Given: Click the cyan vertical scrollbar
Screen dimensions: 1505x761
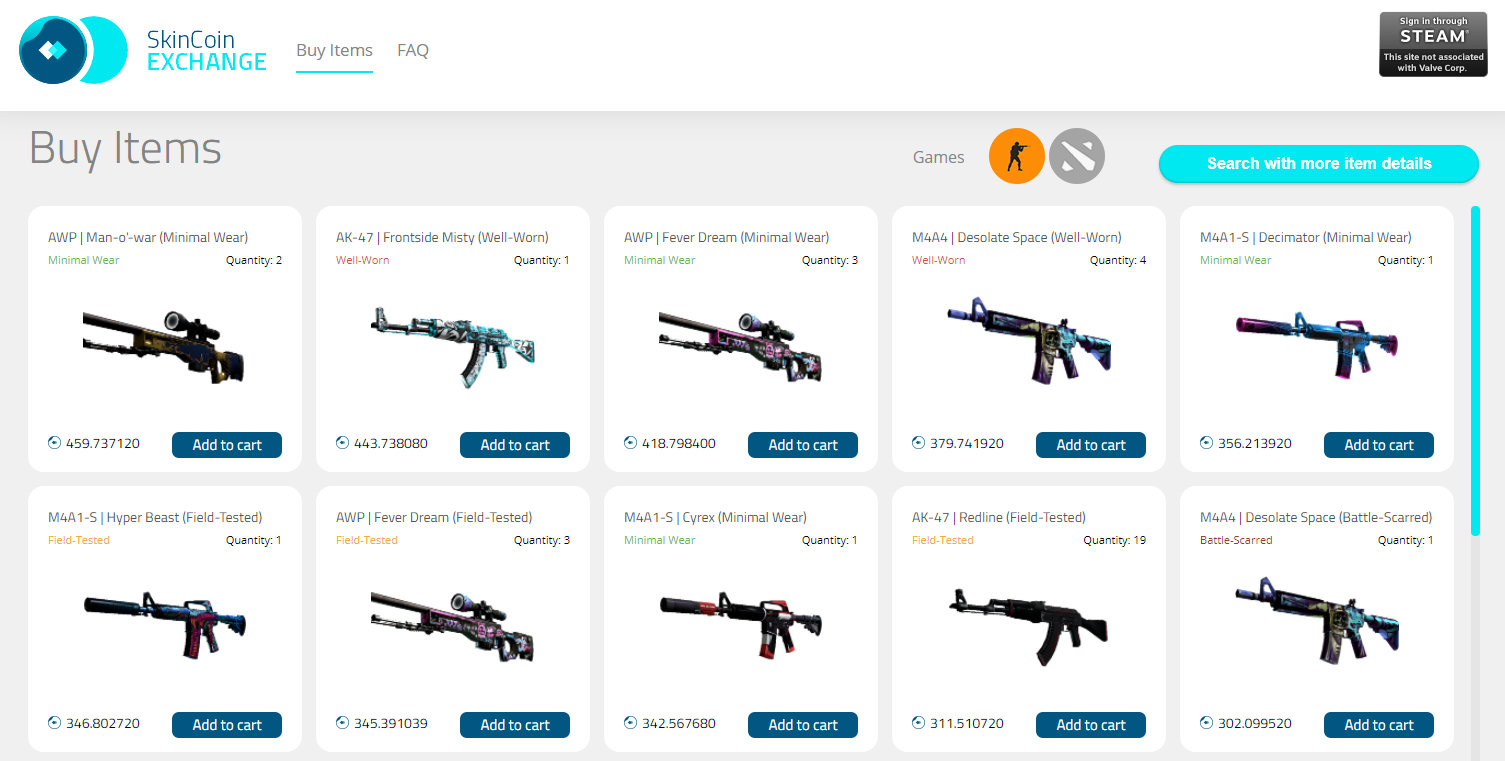Looking at the screenshot, I should coord(1475,371).
